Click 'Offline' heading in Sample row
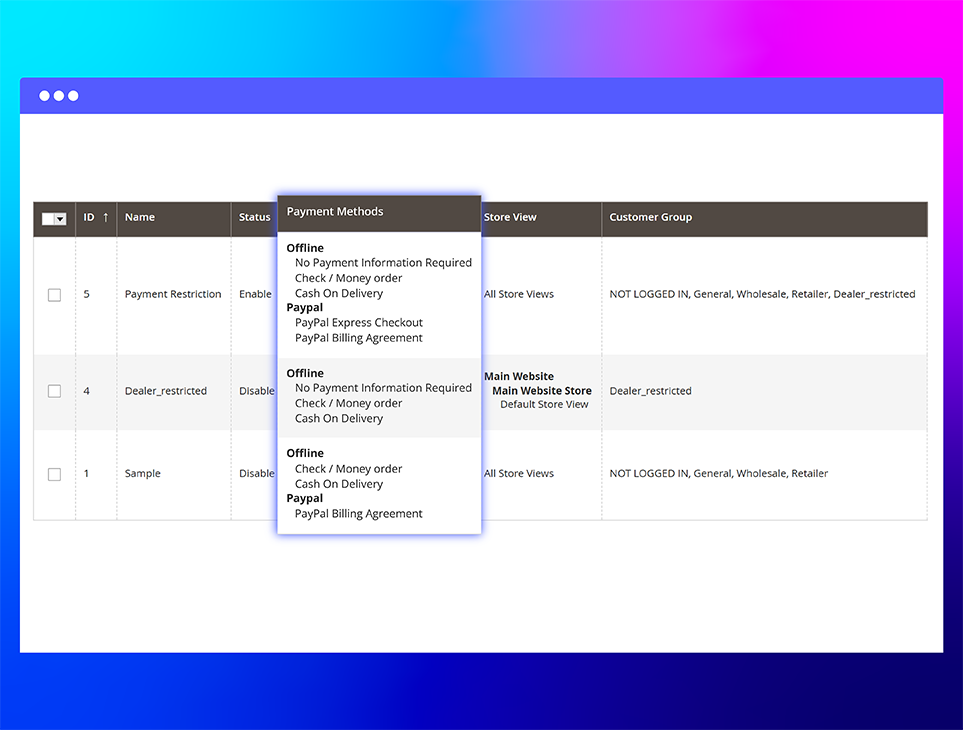Viewport: 963px width, 730px height. pyautogui.click(x=305, y=453)
